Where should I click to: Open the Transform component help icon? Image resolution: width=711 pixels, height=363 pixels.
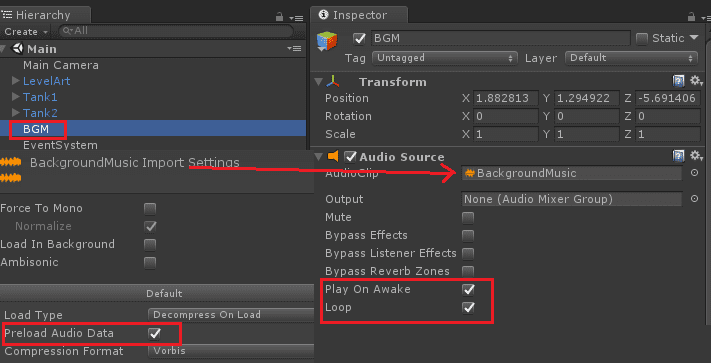click(678, 81)
